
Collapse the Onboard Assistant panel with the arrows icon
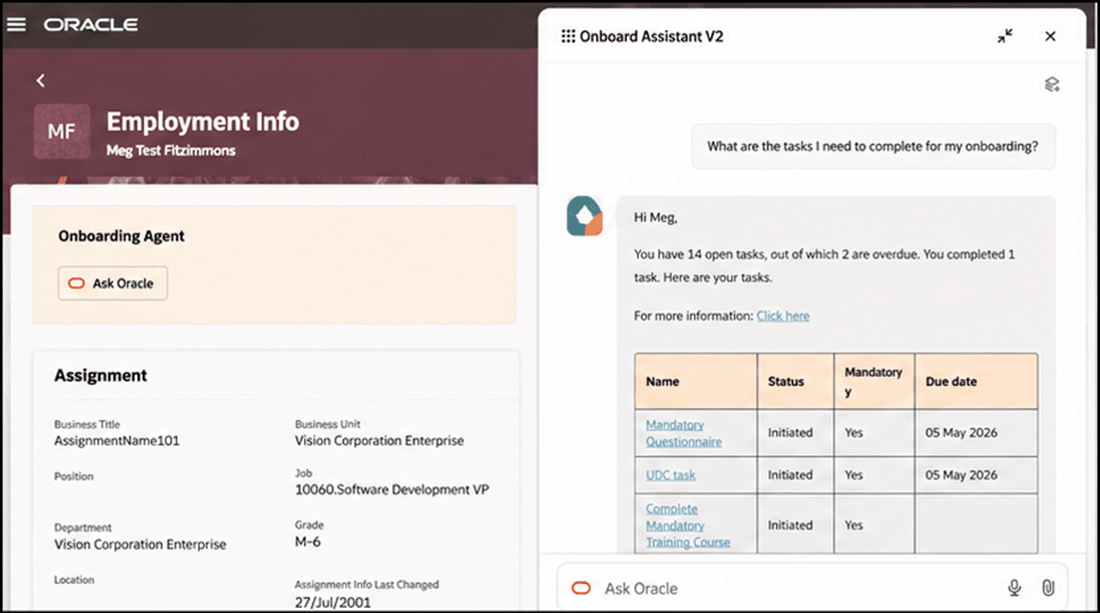click(1005, 36)
